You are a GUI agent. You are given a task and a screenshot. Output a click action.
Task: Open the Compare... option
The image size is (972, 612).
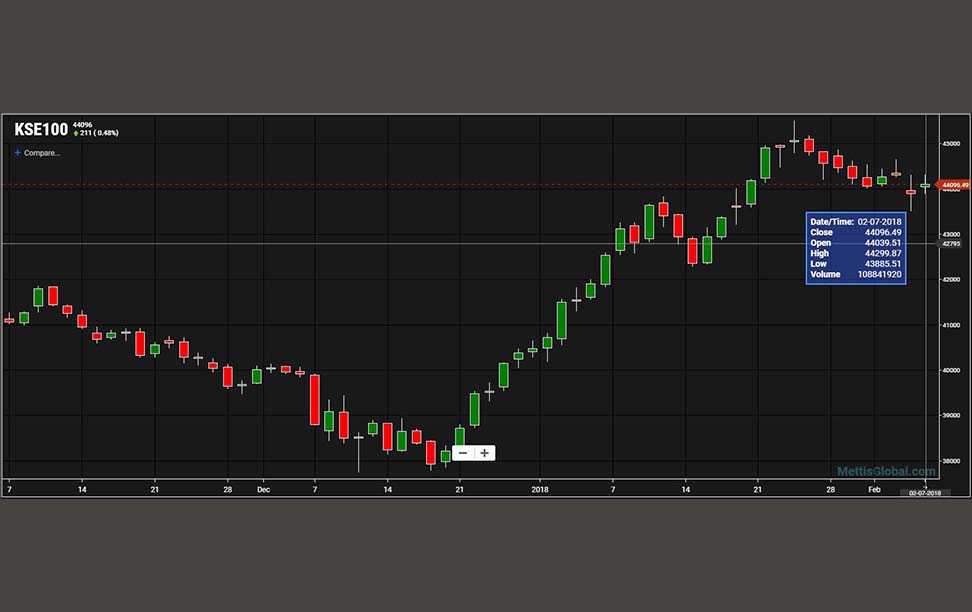[42, 153]
